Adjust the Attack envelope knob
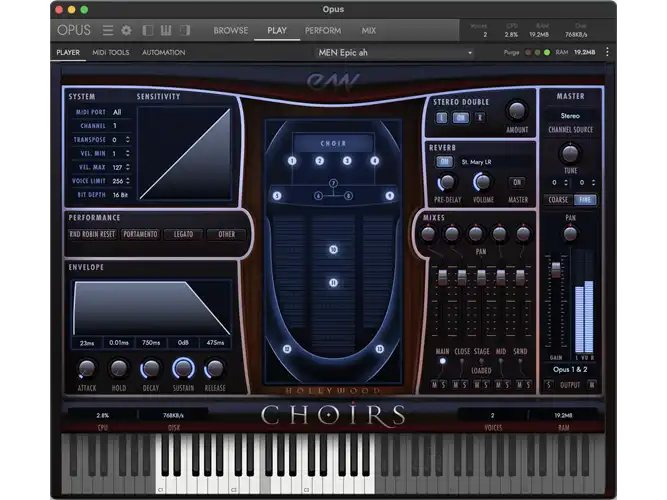Viewport: 667px width, 500px height. 86,369
